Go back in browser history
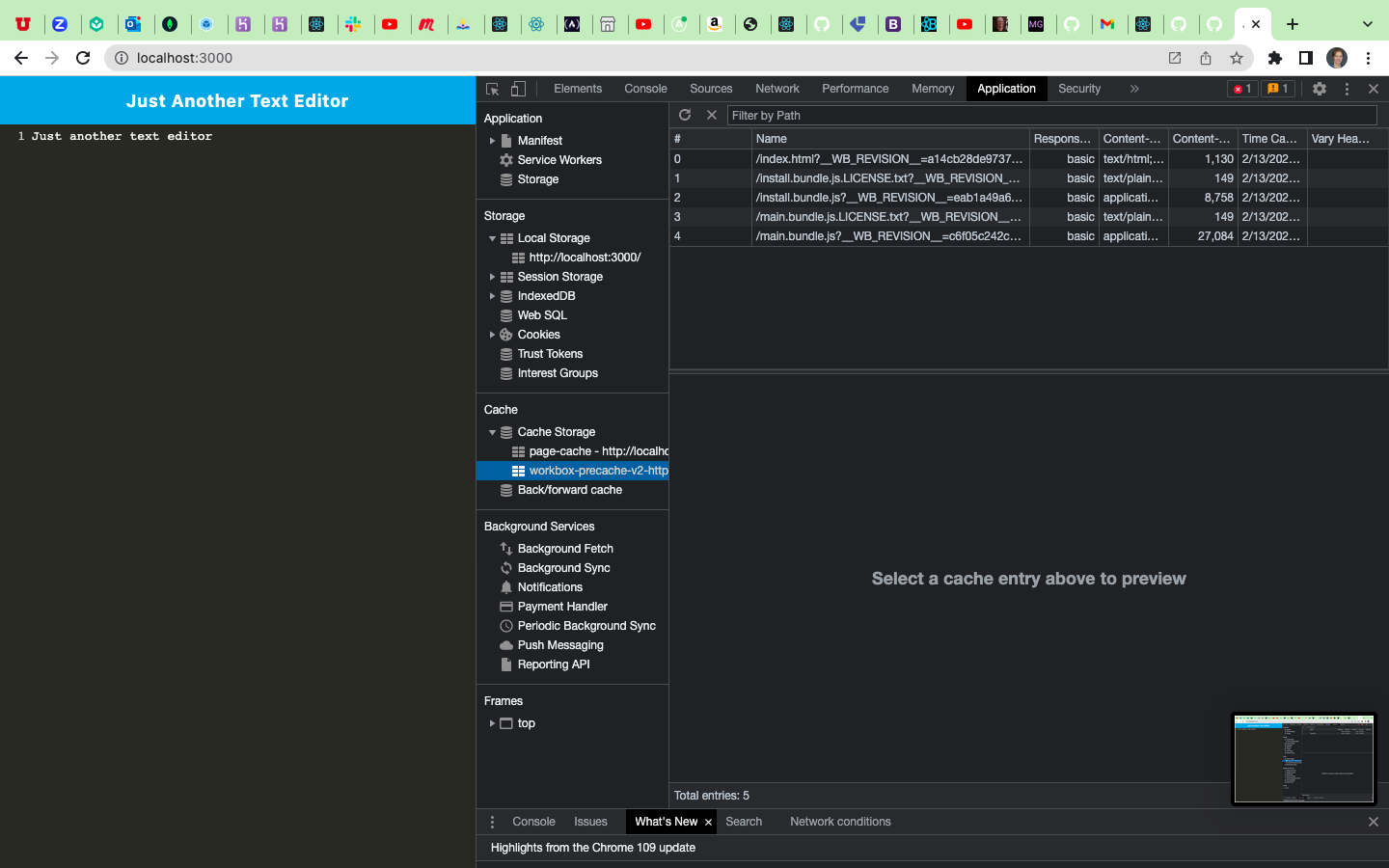This screenshot has width=1389, height=868. [x=21, y=58]
